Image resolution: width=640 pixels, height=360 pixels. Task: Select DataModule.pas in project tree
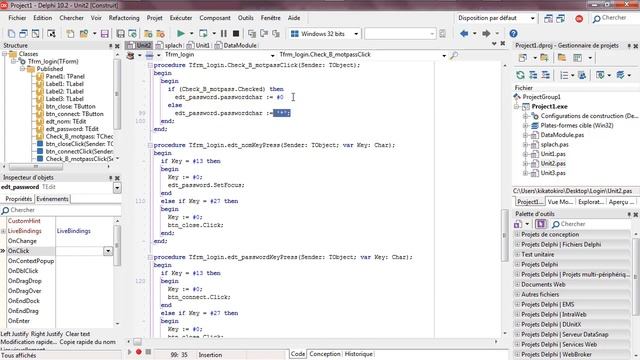point(562,135)
